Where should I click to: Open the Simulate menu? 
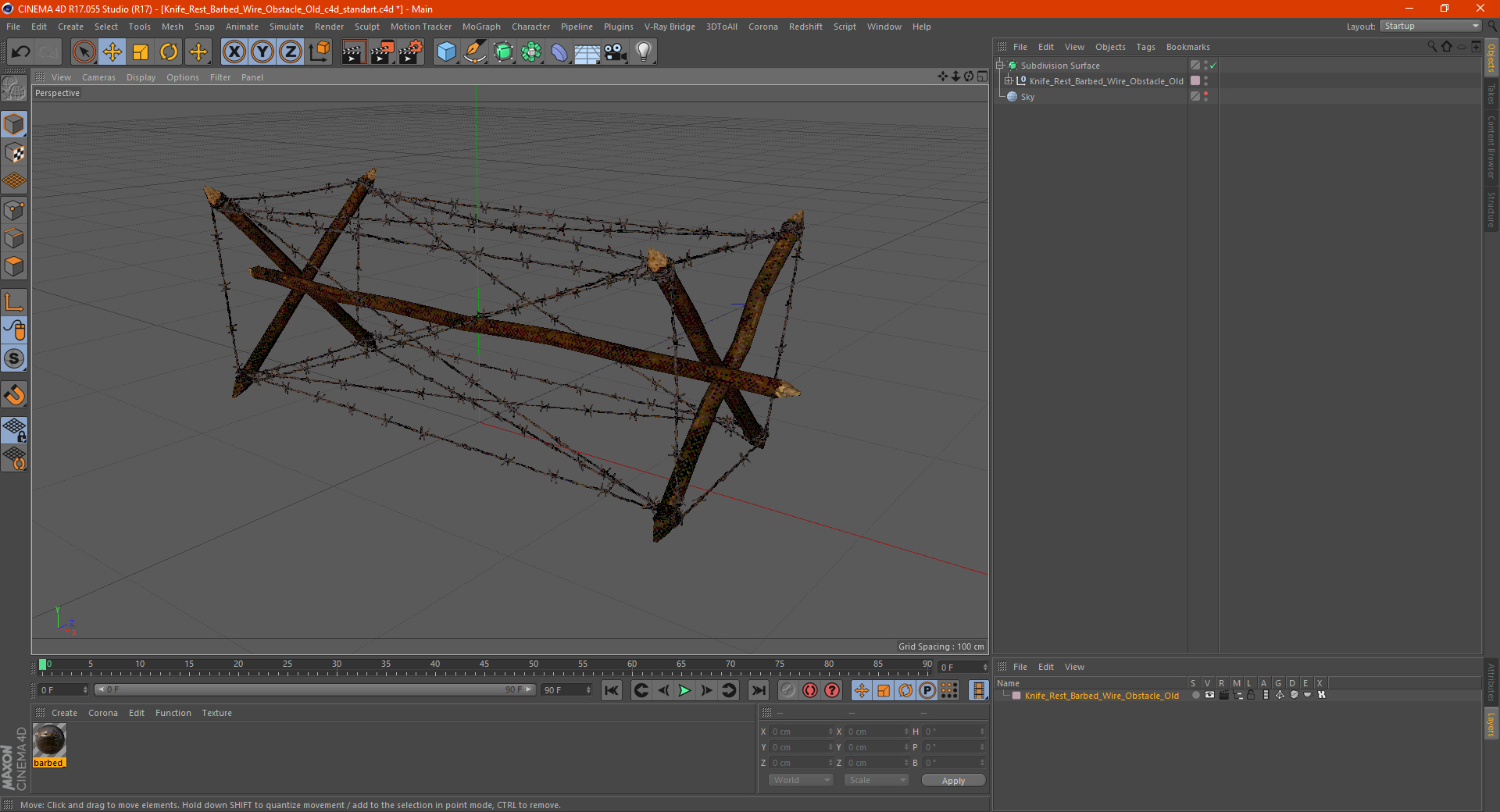[x=287, y=27]
